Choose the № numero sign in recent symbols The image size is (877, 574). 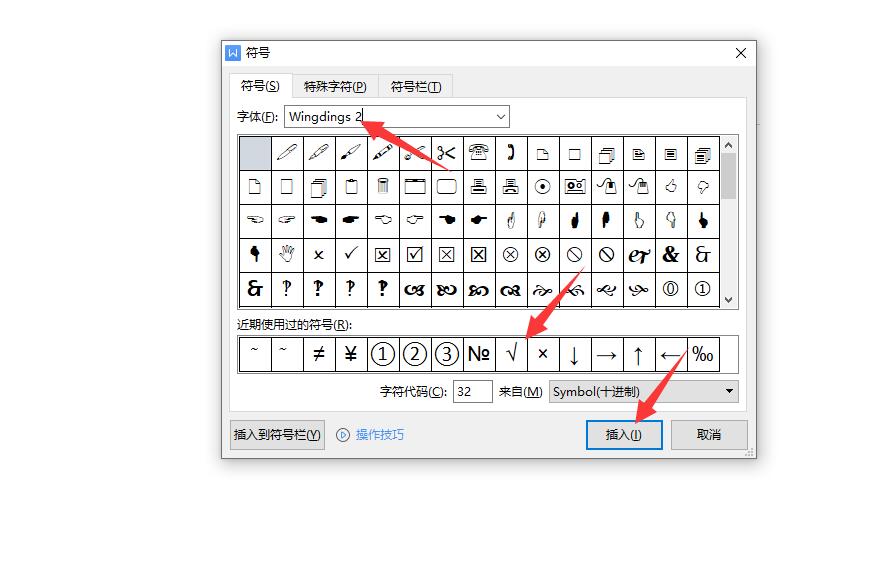[479, 354]
